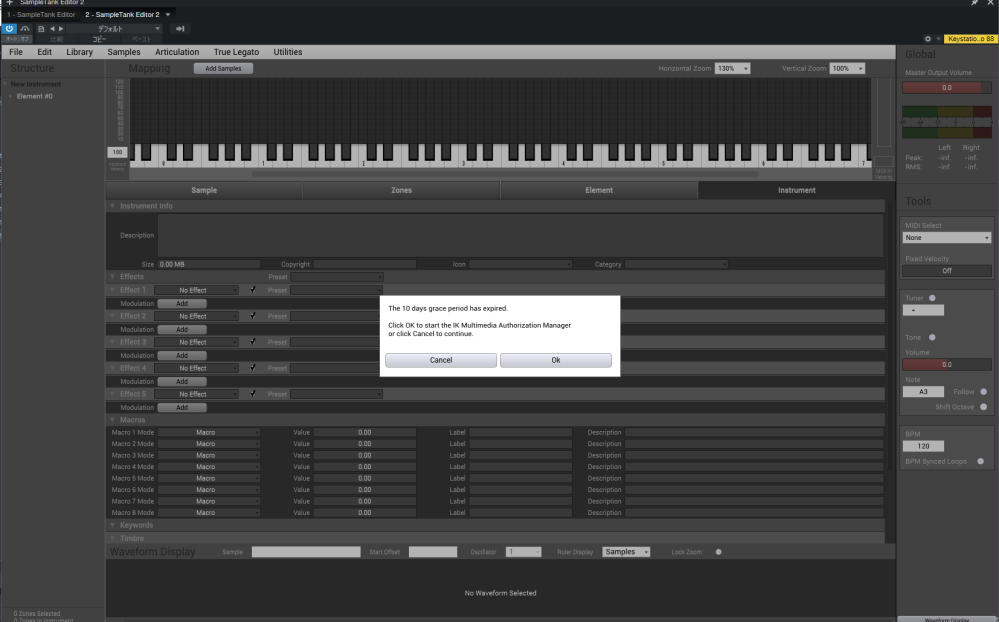Toggle Effect 5 enable checkmark

coord(253,394)
